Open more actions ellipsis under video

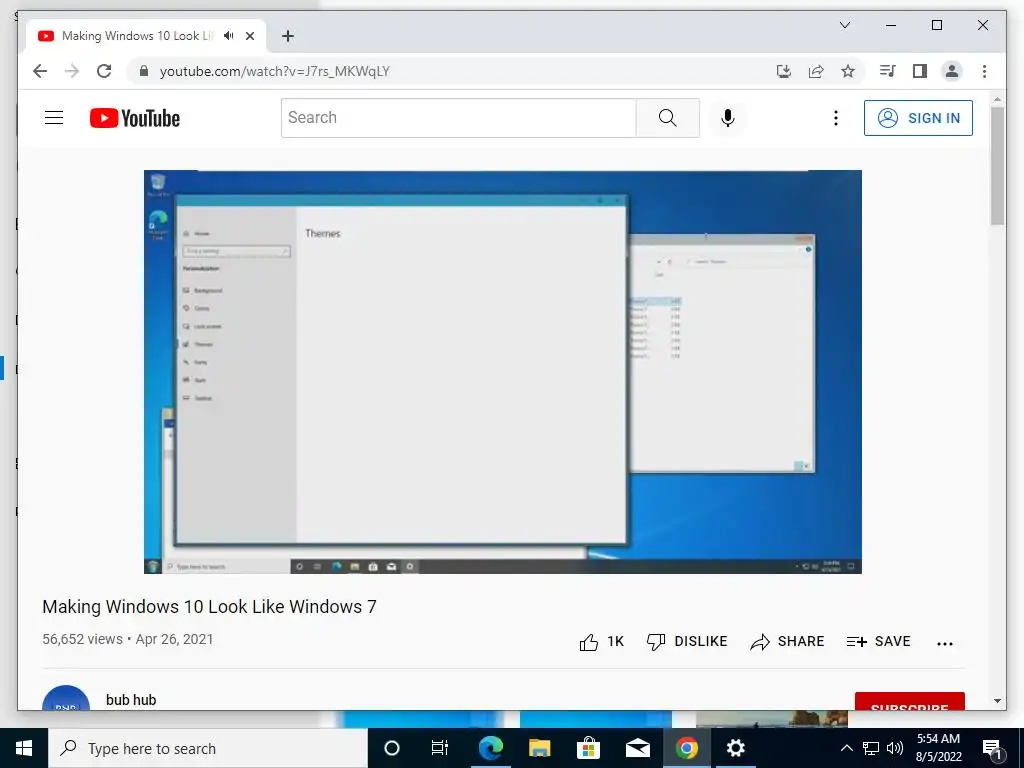point(945,643)
